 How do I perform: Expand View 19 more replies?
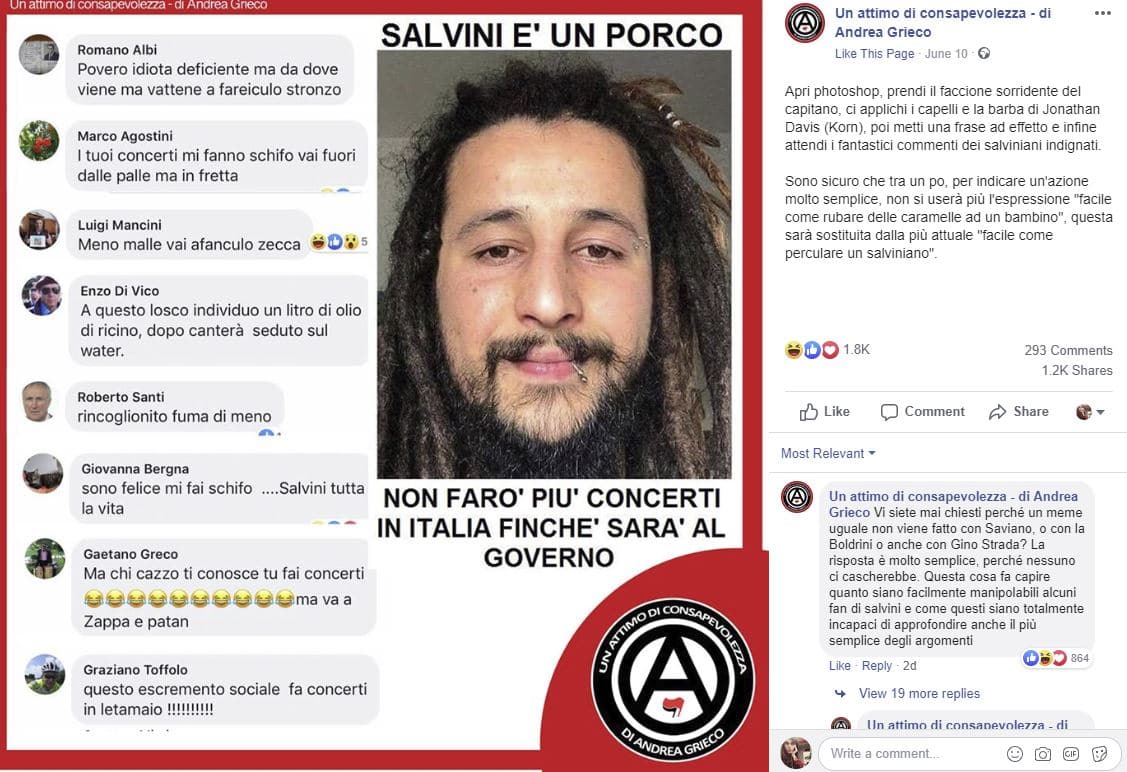point(919,694)
